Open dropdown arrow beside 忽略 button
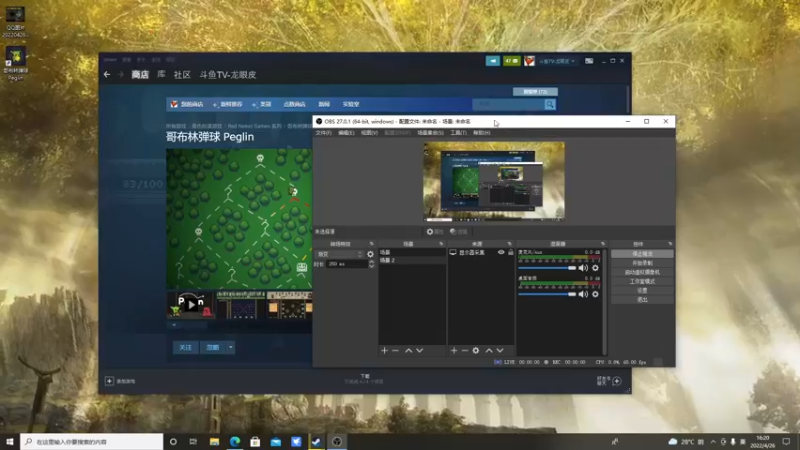This screenshot has height=450, width=800. coord(231,347)
